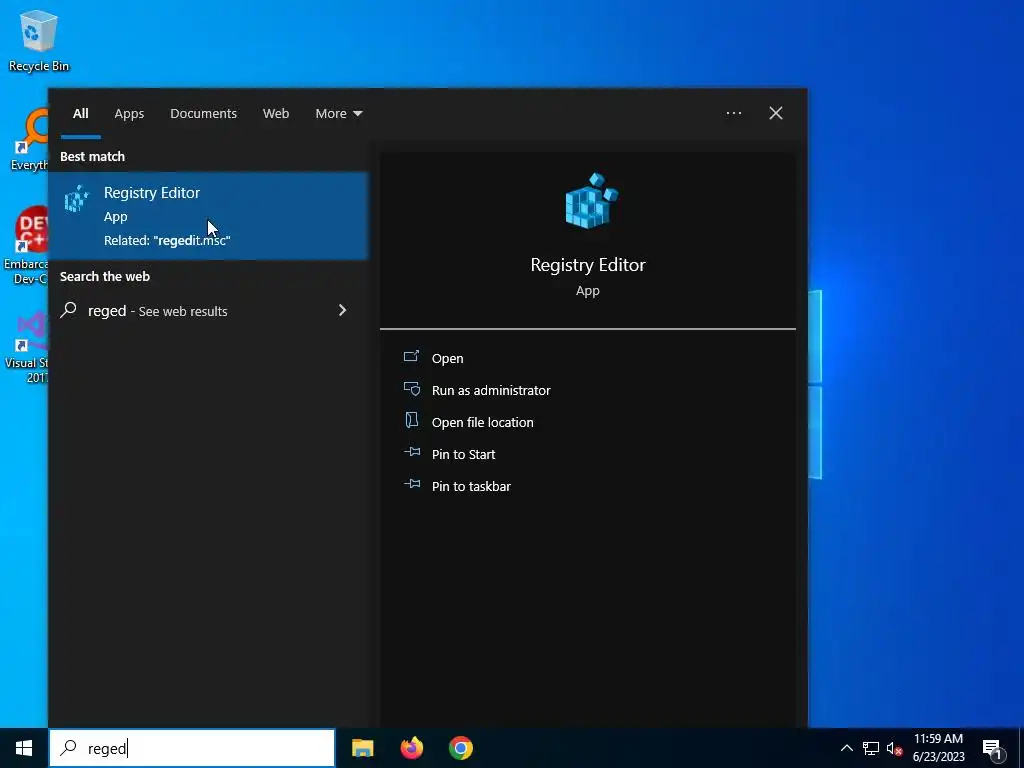Open the notification center icon
This screenshot has width=1024, height=768.
(992, 749)
